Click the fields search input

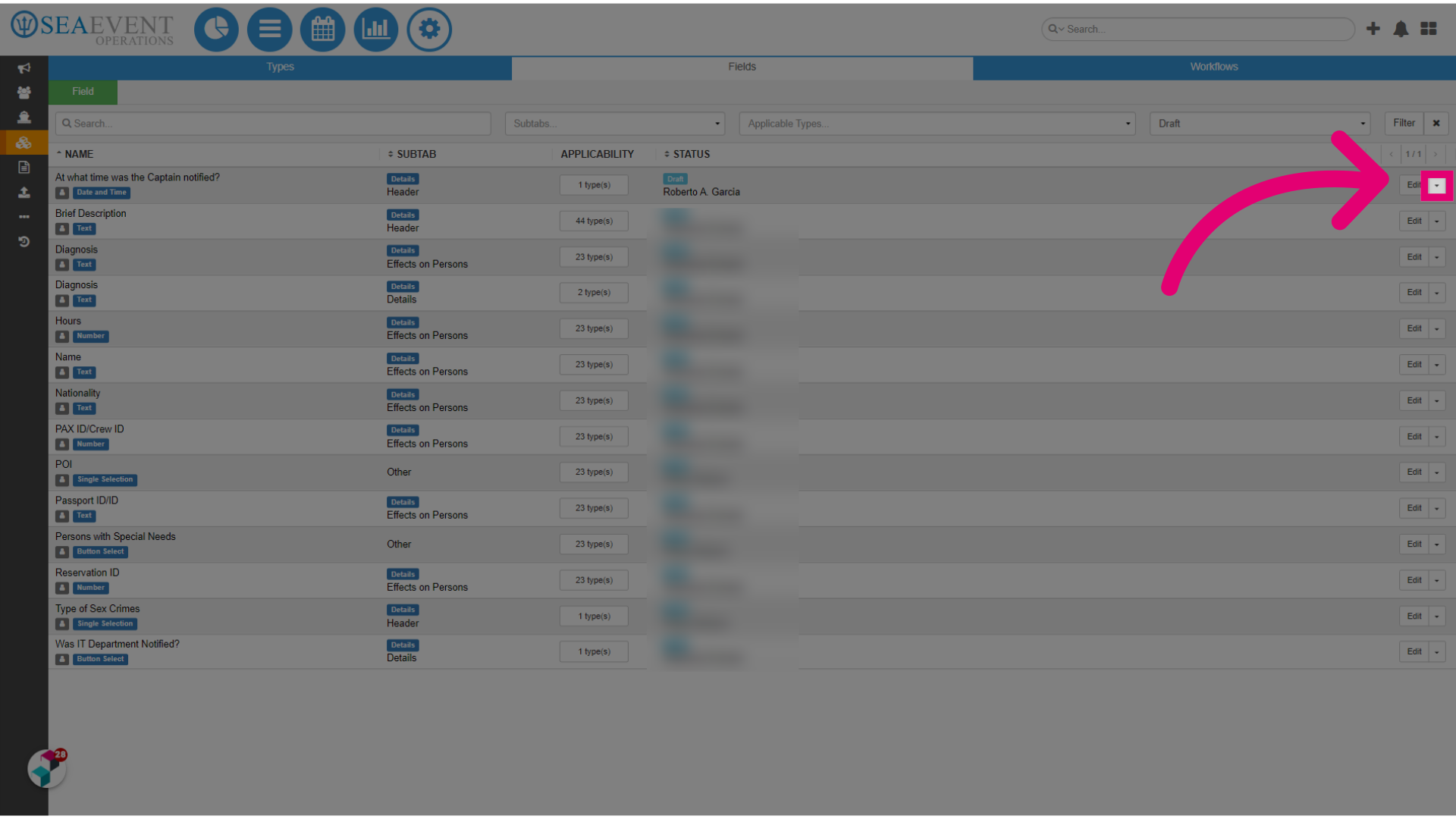click(x=273, y=124)
